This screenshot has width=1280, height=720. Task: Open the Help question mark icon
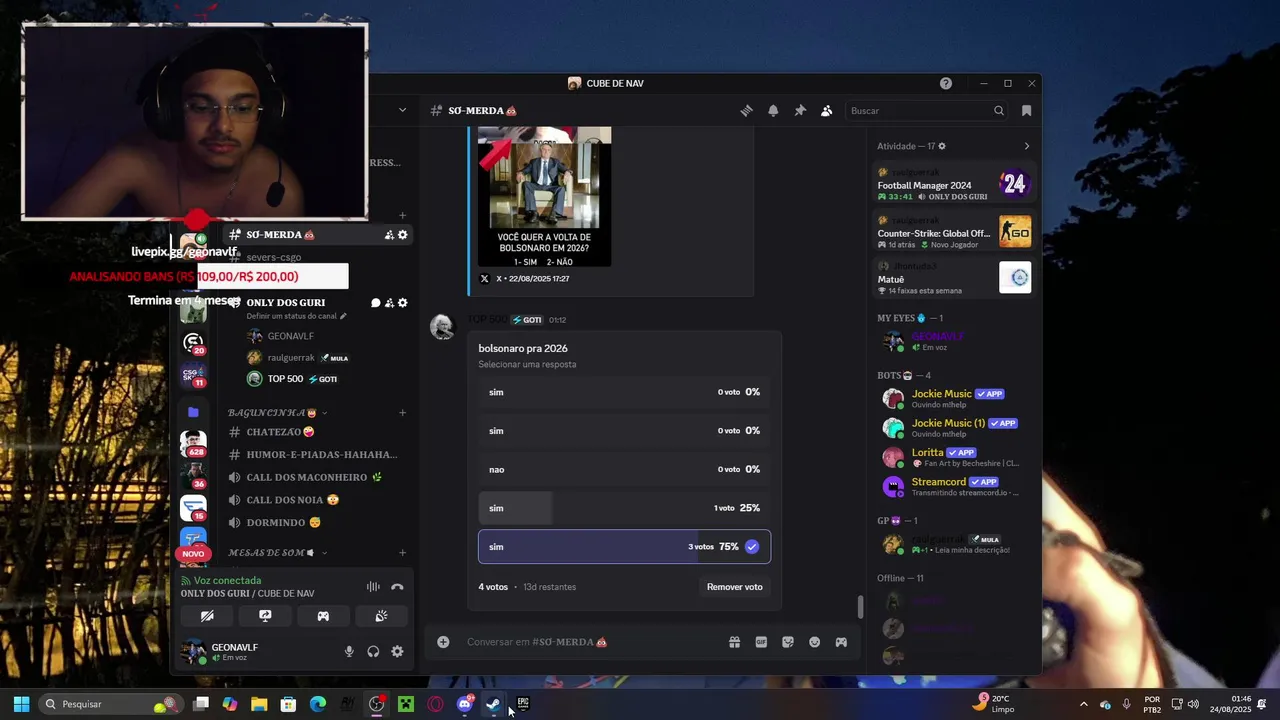pyautogui.click(x=946, y=83)
